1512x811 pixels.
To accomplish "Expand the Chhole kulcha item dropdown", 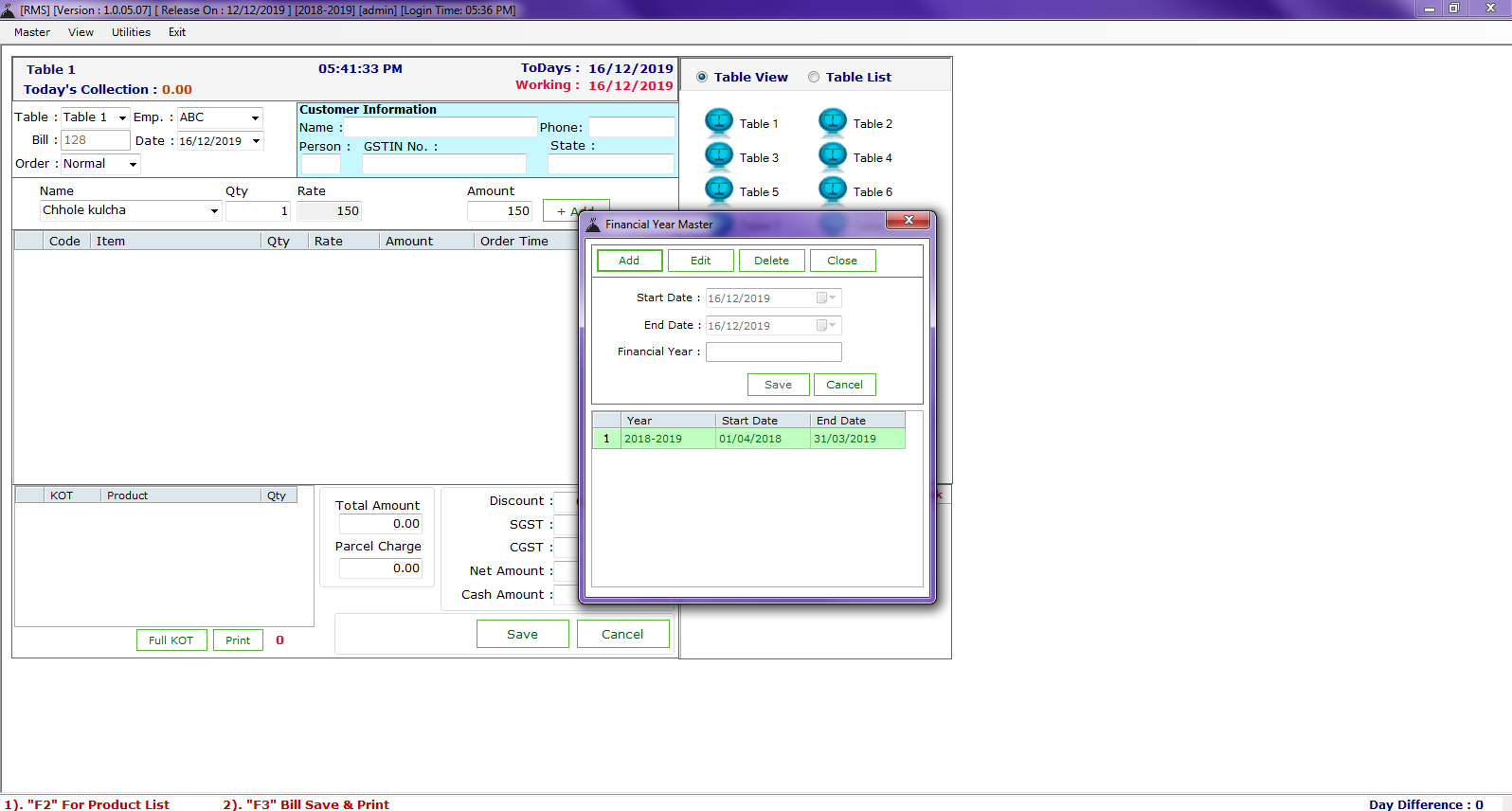I will pos(214,211).
